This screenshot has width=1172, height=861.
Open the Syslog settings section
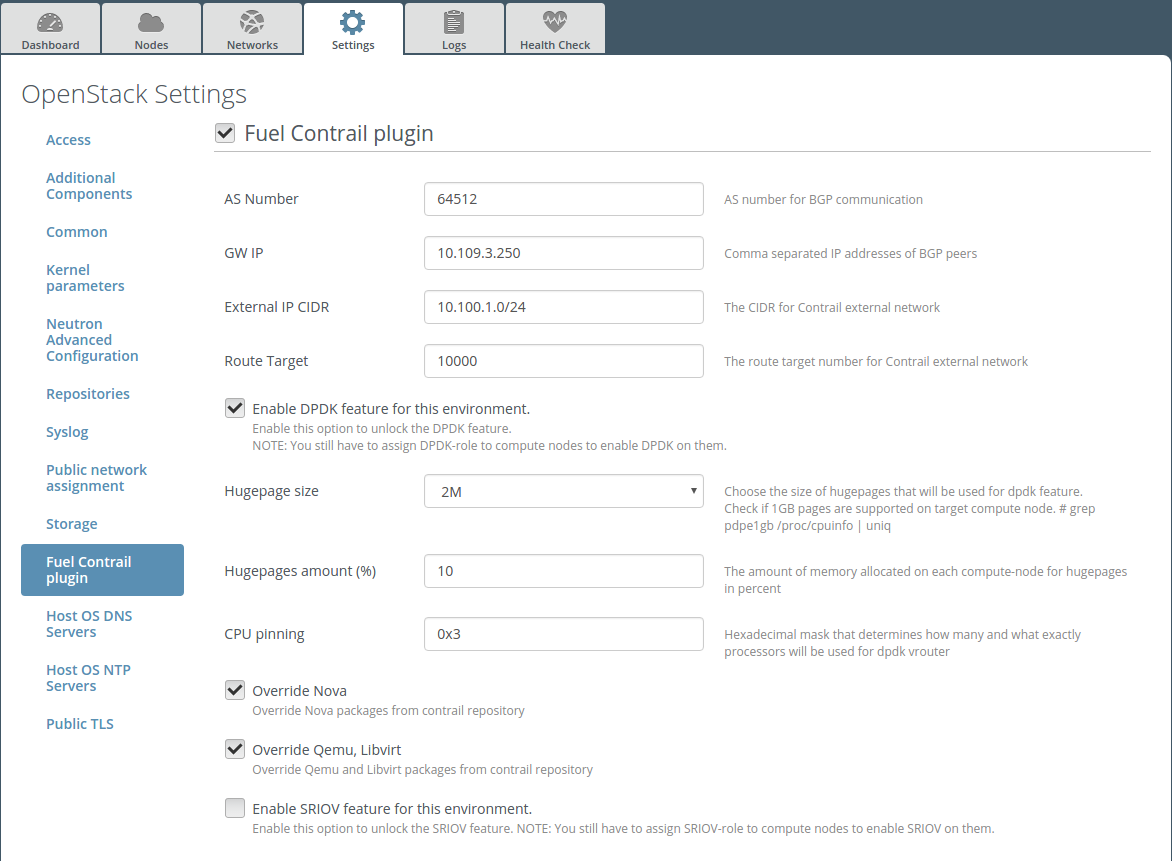[x=67, y=432]
